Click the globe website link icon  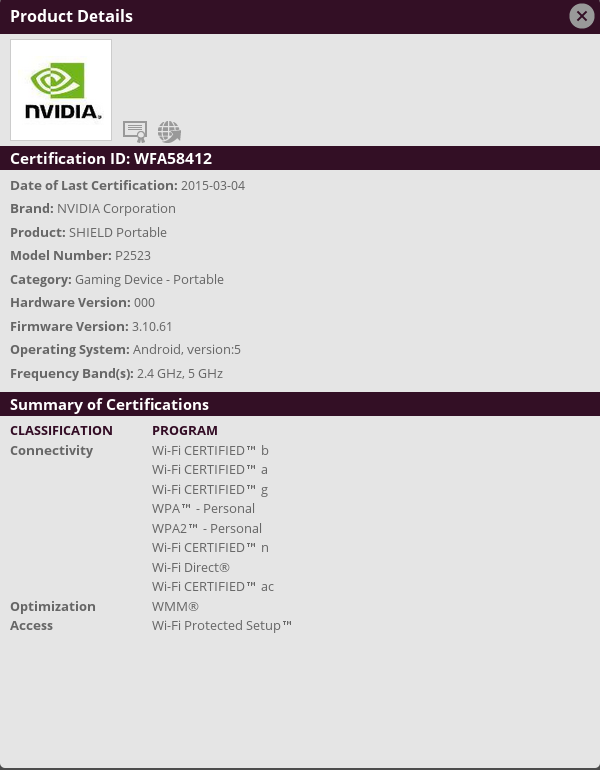(x=169, y=131)
